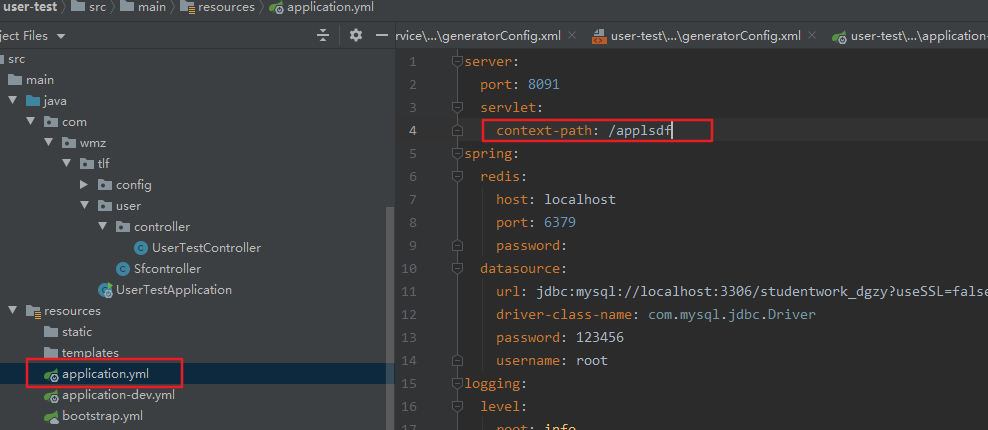Close the rvice generatorConfig.xml tab
Viewport: 988px width, 430px height.
(x=572, y=35)
